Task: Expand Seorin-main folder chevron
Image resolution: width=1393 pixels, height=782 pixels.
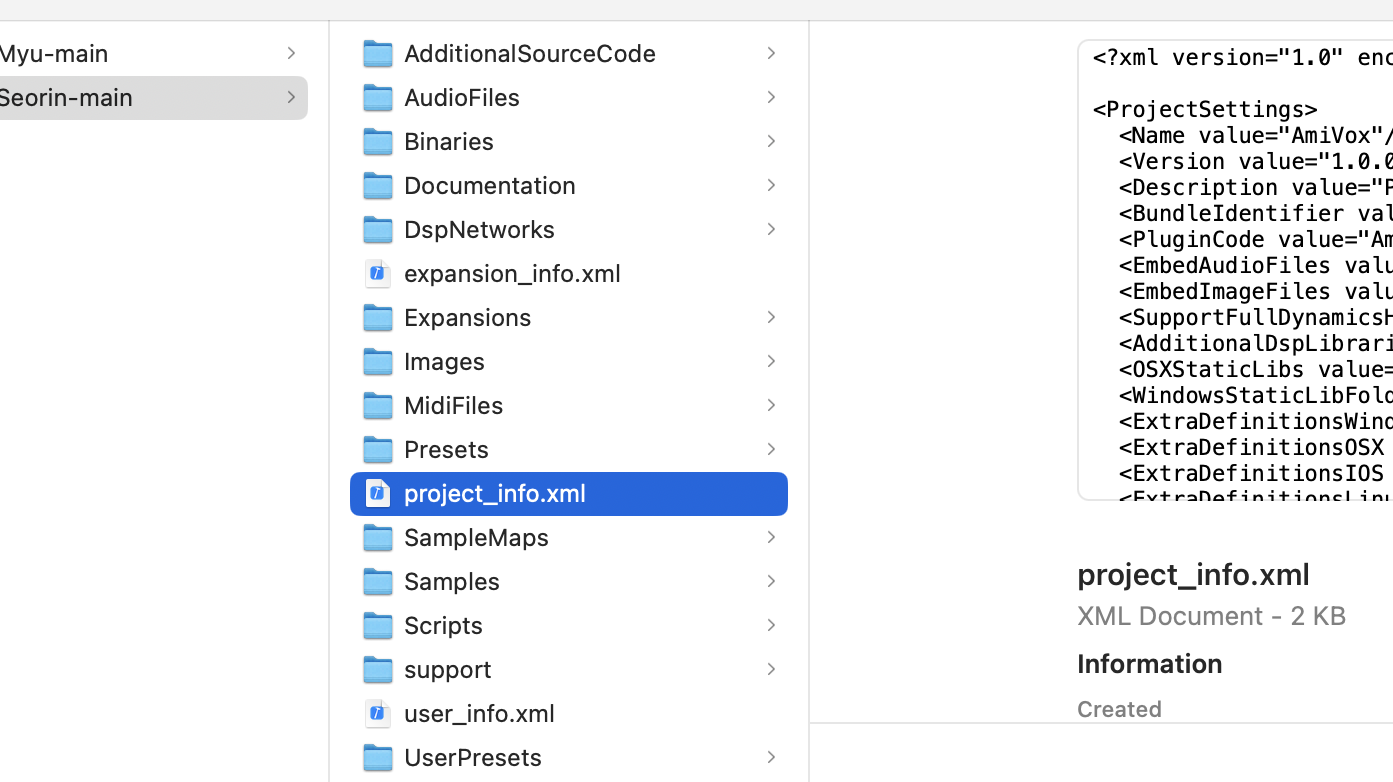Action: pos(291,97)
